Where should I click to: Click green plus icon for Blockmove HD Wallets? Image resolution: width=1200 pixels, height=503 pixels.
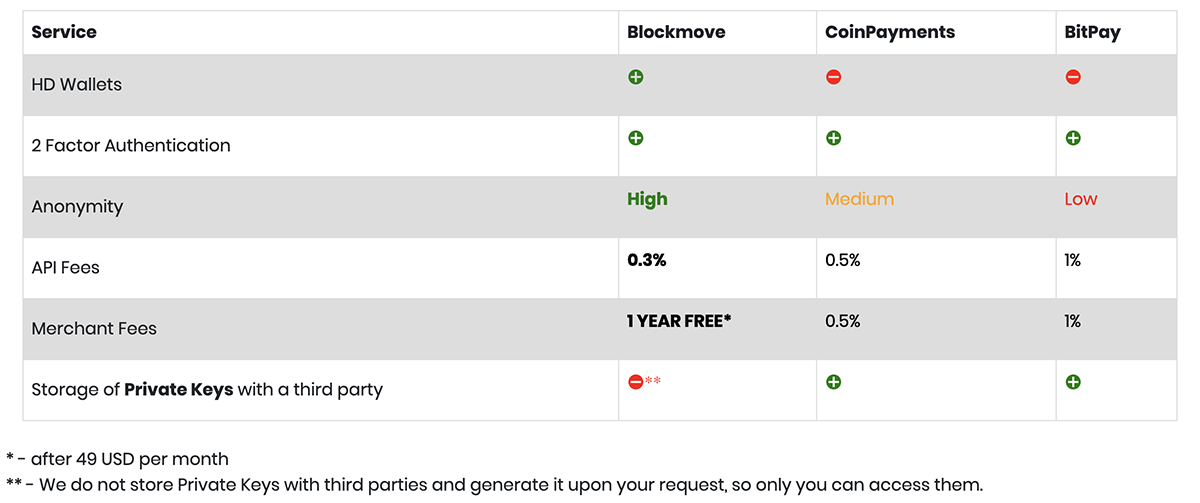635,77
